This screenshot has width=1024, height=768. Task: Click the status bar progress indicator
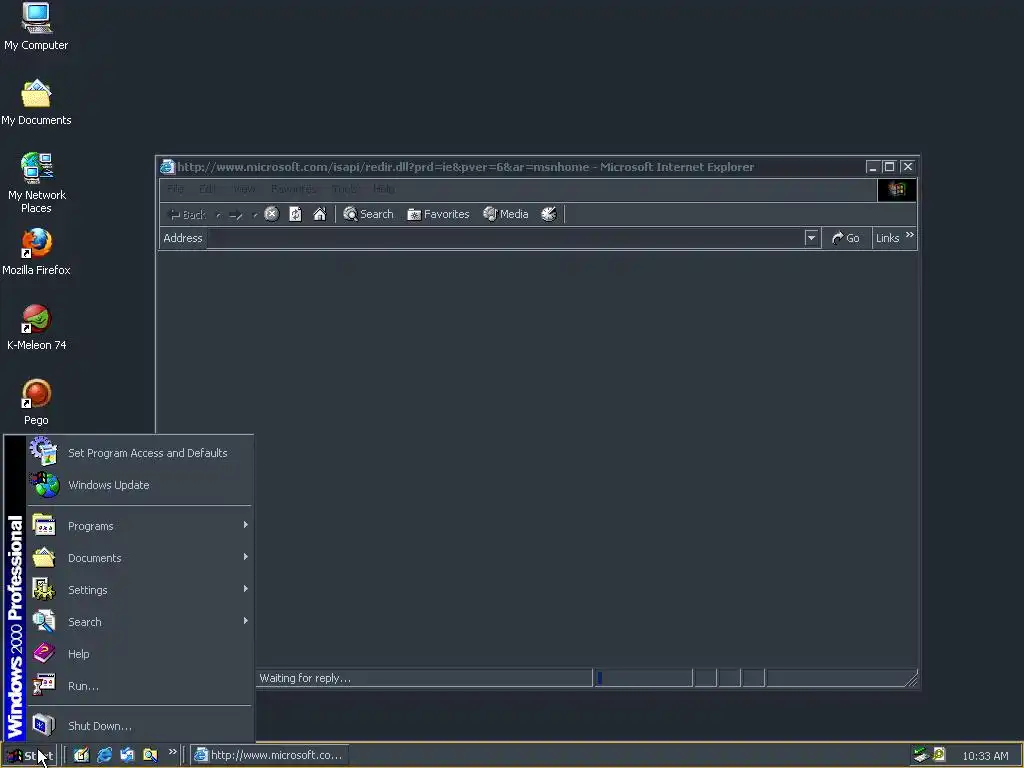click(x=643, y=678)
